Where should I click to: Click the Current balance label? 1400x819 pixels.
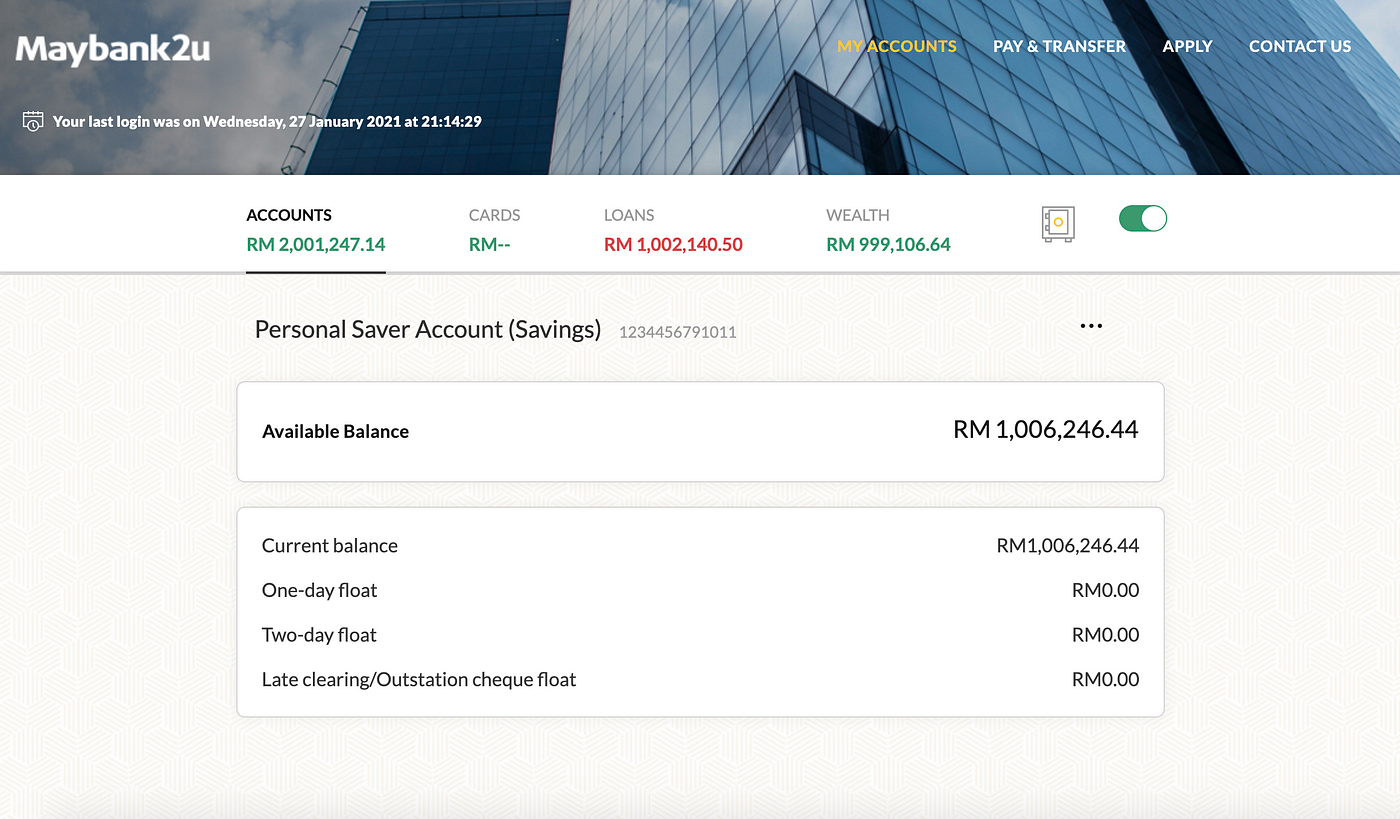point(330,546)
